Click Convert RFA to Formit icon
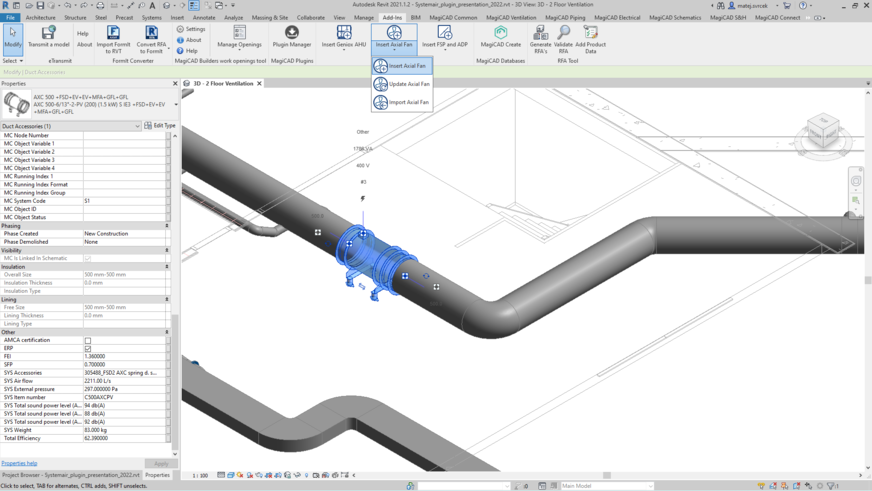 coord(152,34)
